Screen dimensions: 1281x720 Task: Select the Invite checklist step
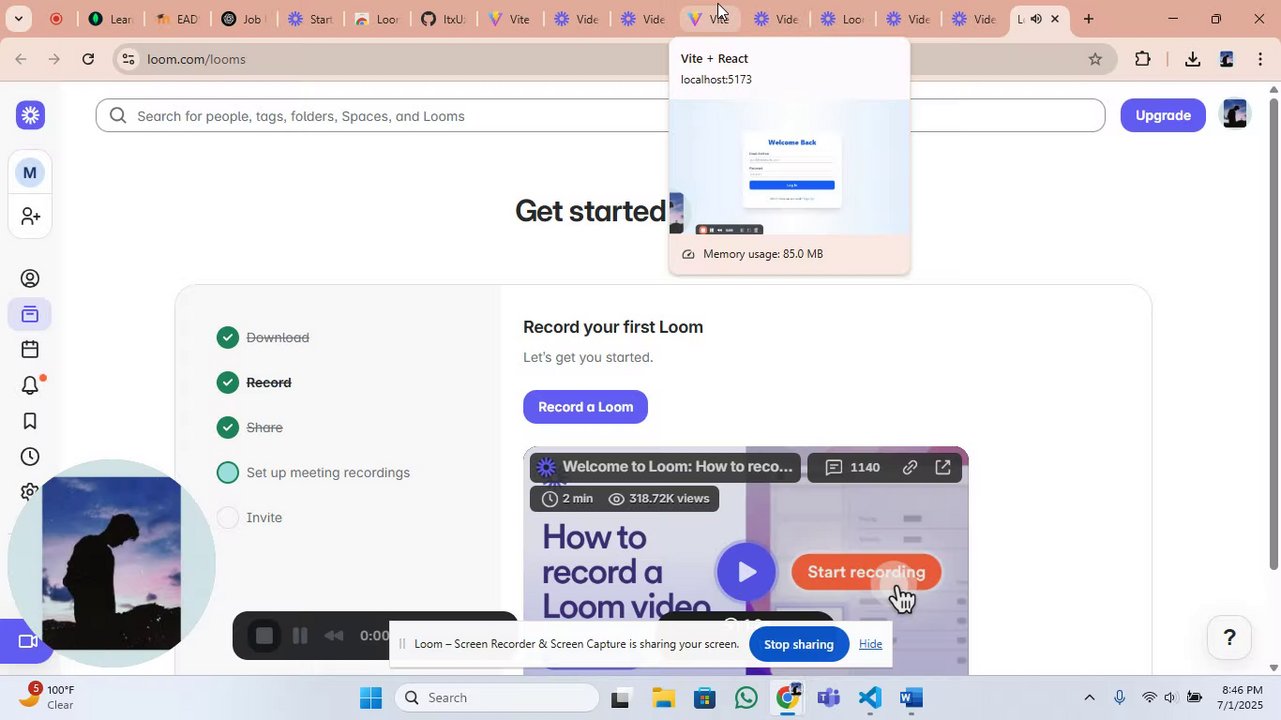coord(249,517)
